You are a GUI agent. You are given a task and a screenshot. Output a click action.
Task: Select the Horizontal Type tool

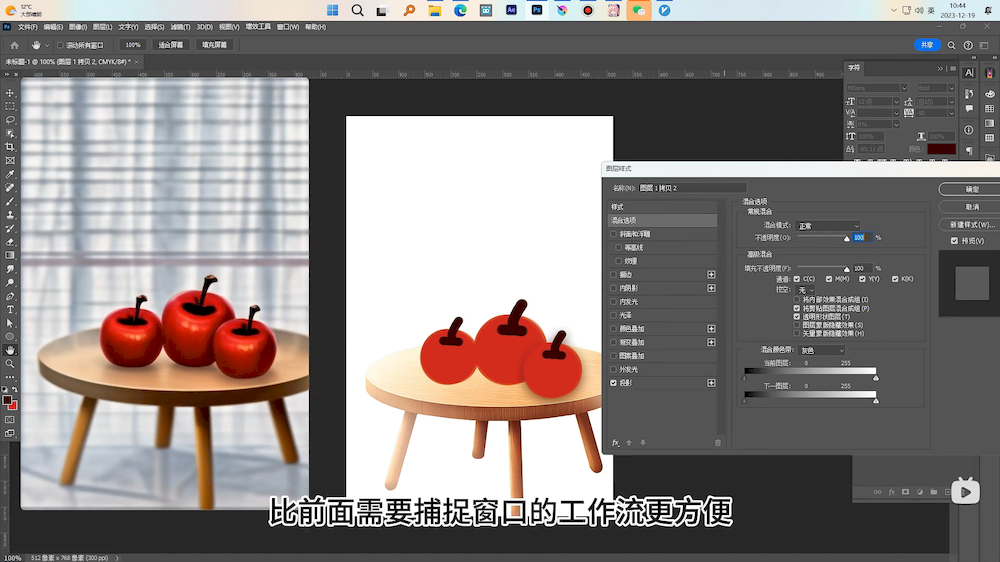point(10,310)
